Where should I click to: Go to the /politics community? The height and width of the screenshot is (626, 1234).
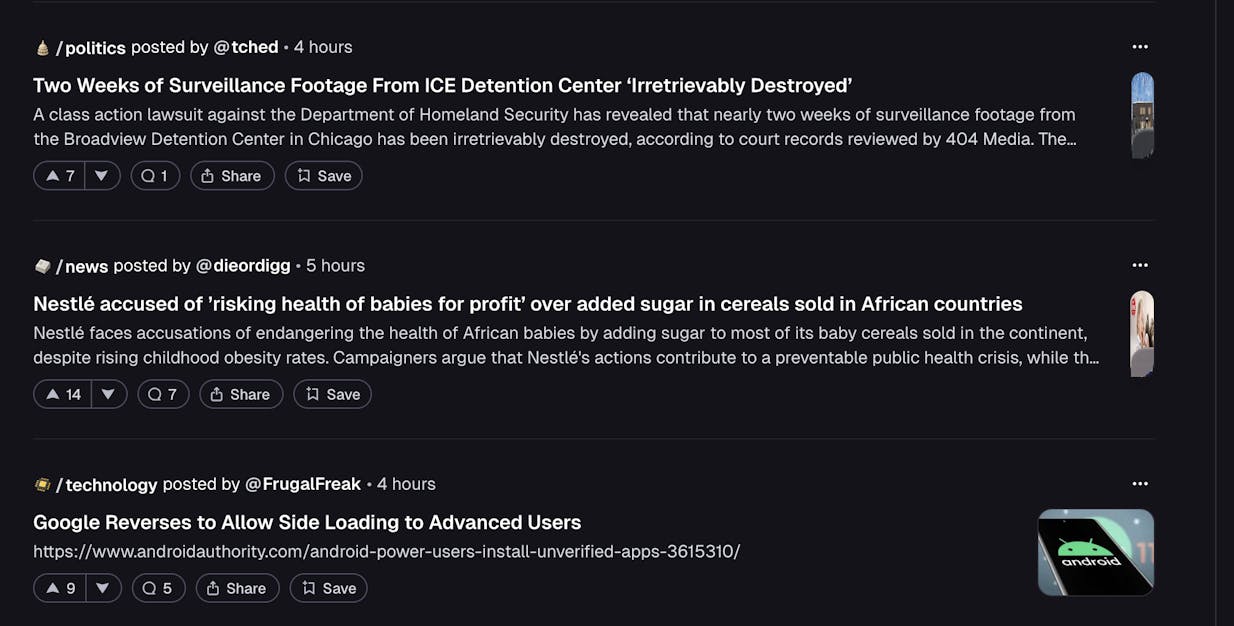coord(91,47)
